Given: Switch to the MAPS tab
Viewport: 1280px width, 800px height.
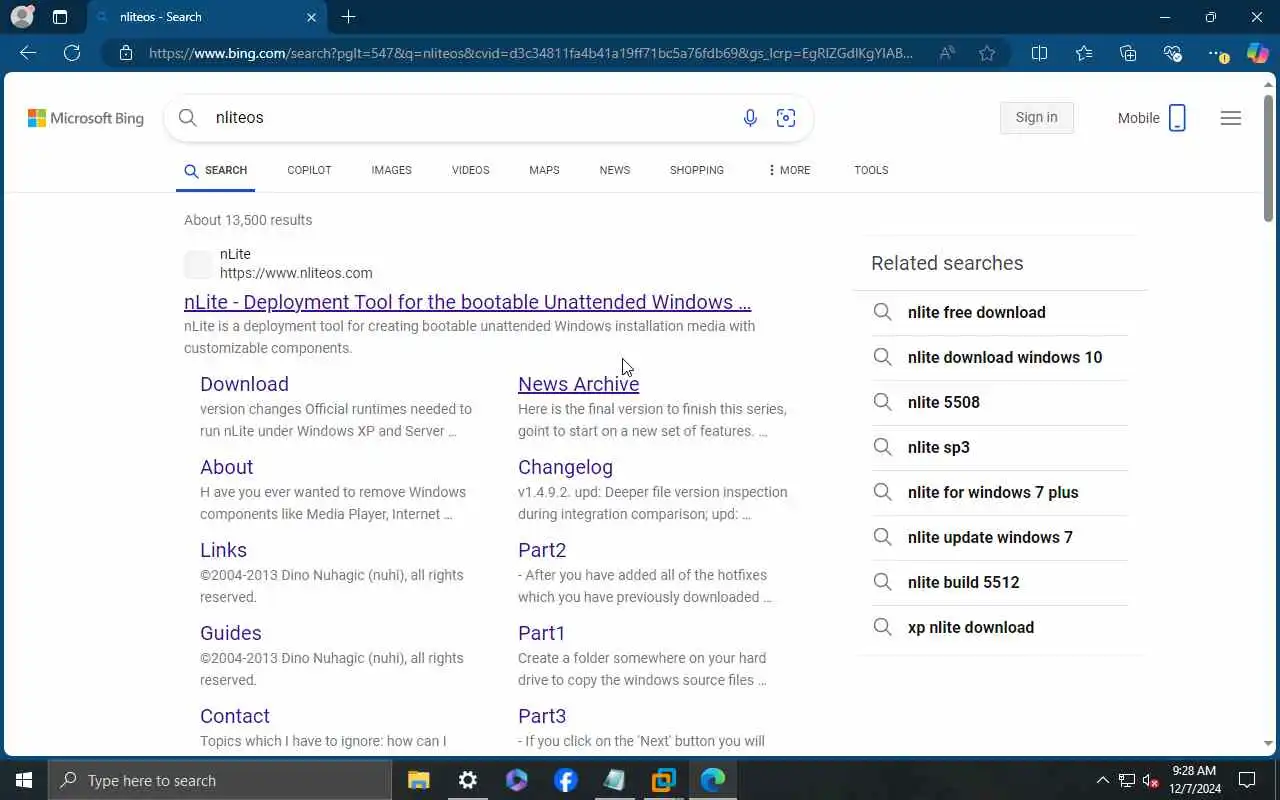Looking at the screenshot, I should [544, 170].
